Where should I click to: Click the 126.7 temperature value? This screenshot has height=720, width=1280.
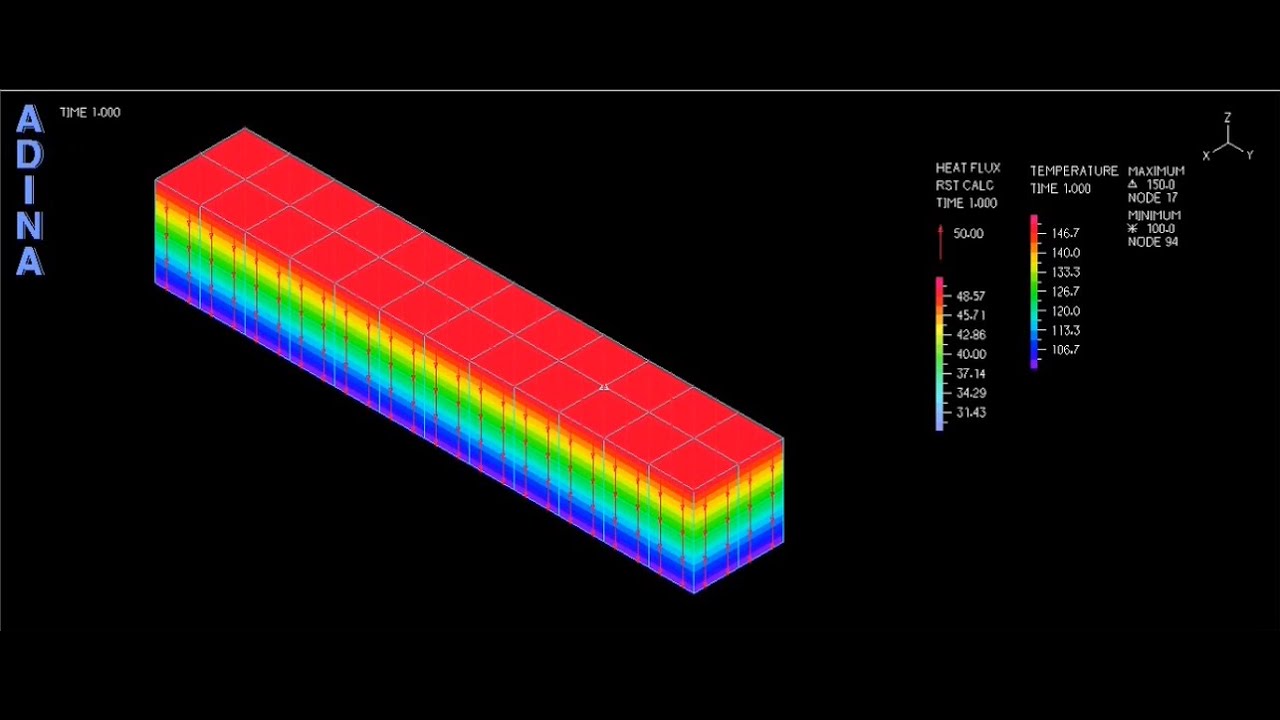pos(1065,292)
